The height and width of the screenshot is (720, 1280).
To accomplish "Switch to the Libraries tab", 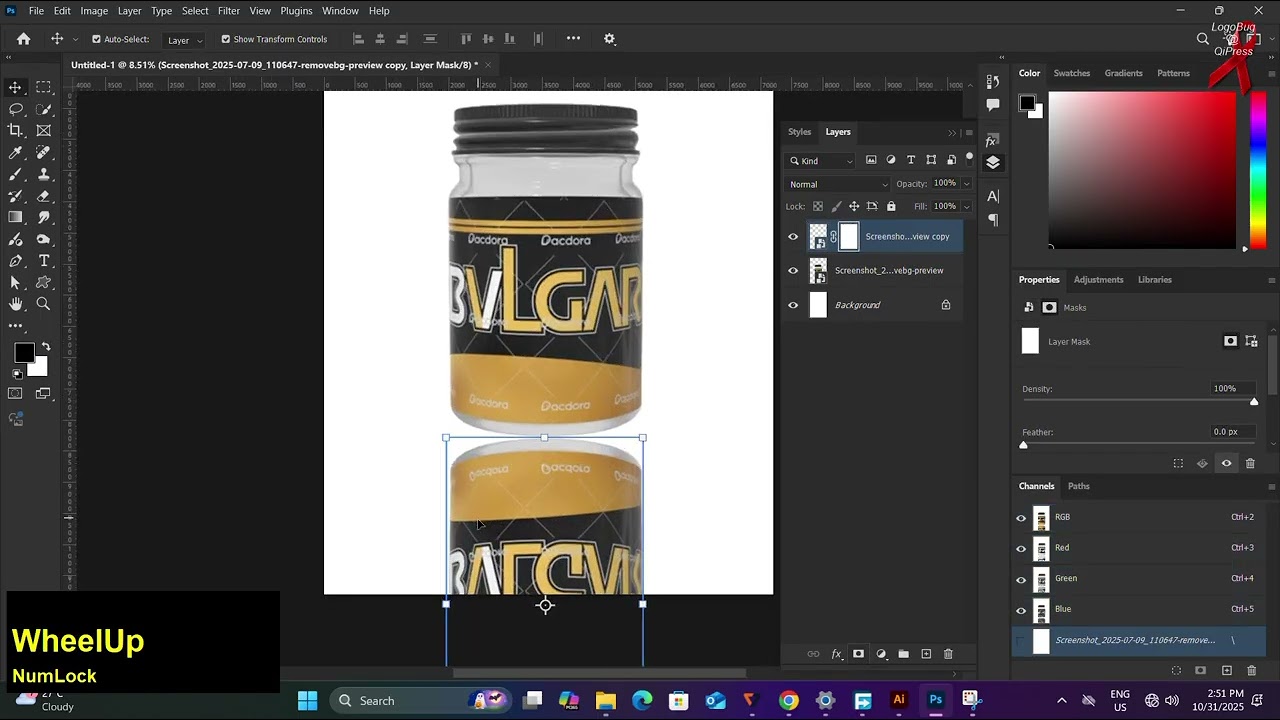I will (1154, 280).
